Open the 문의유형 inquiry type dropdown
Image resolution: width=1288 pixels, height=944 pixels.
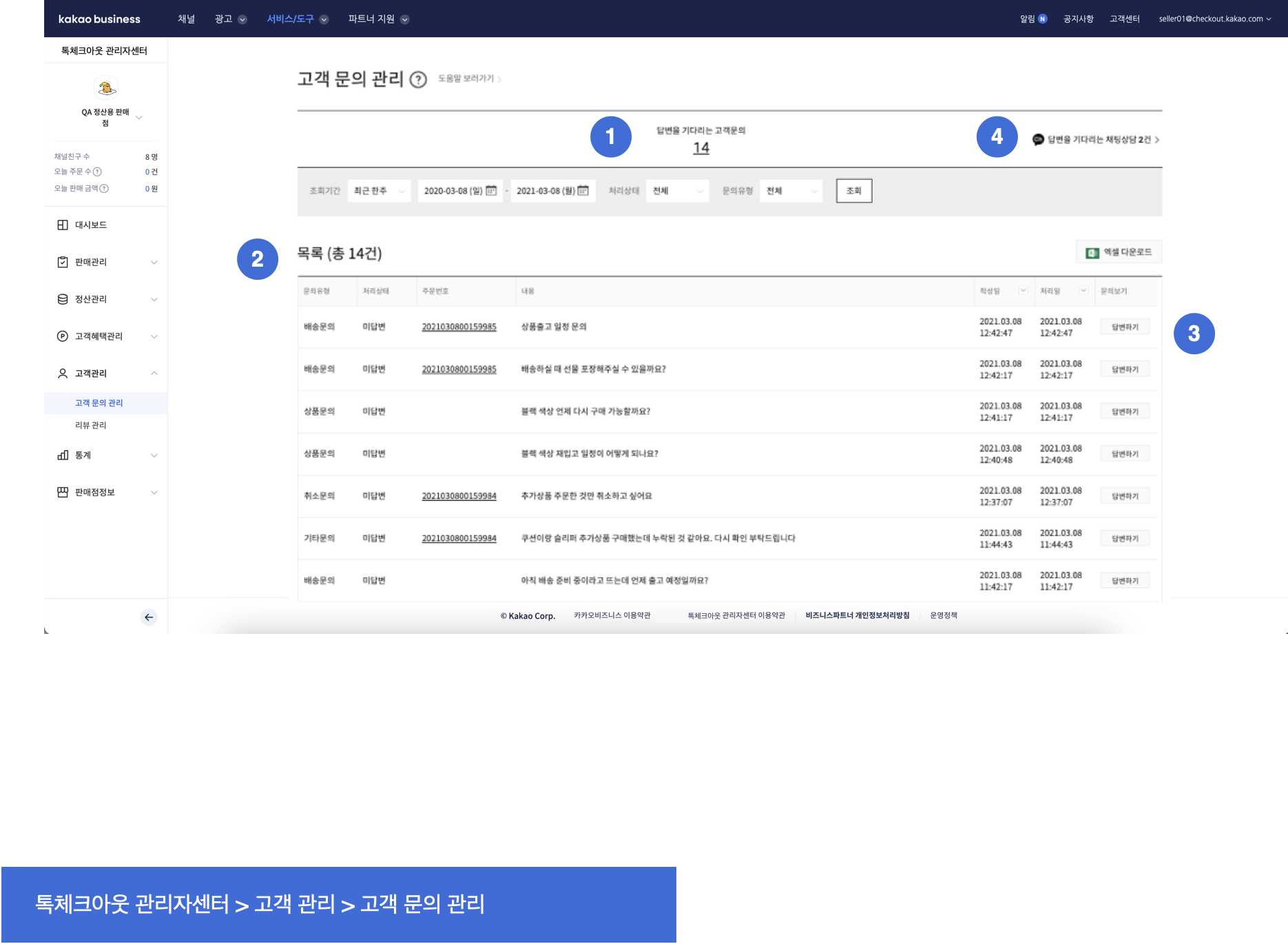pos(791,191)
